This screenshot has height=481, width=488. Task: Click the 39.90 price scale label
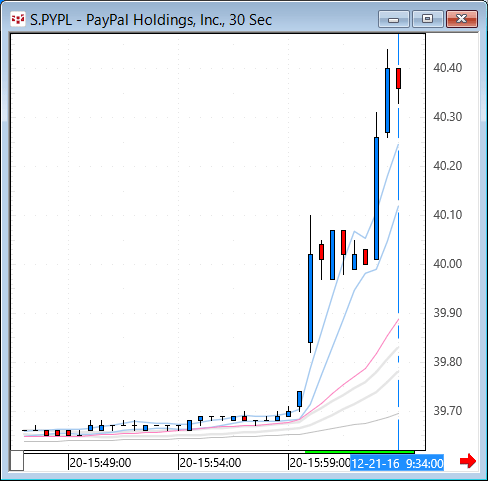pos(448,313)
